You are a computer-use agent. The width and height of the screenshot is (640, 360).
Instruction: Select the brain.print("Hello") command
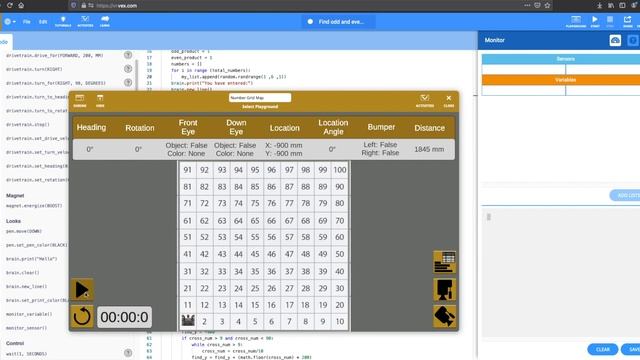(31, 259)
